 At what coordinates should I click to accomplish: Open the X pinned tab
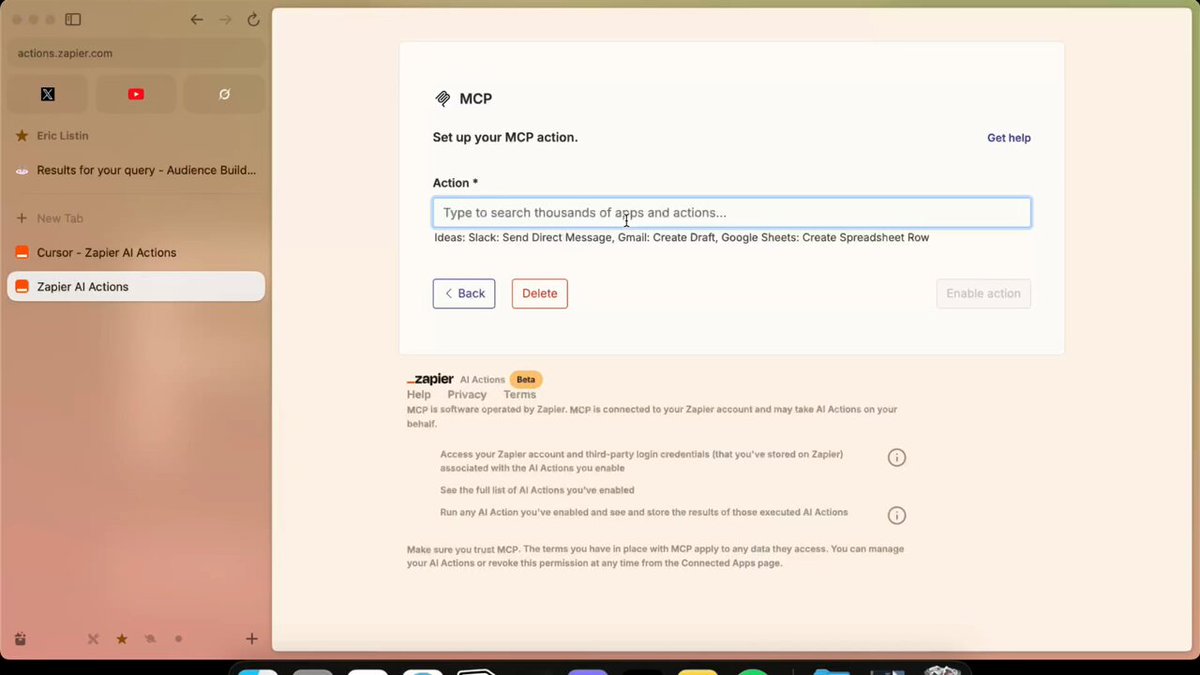[x=48, y=94]
